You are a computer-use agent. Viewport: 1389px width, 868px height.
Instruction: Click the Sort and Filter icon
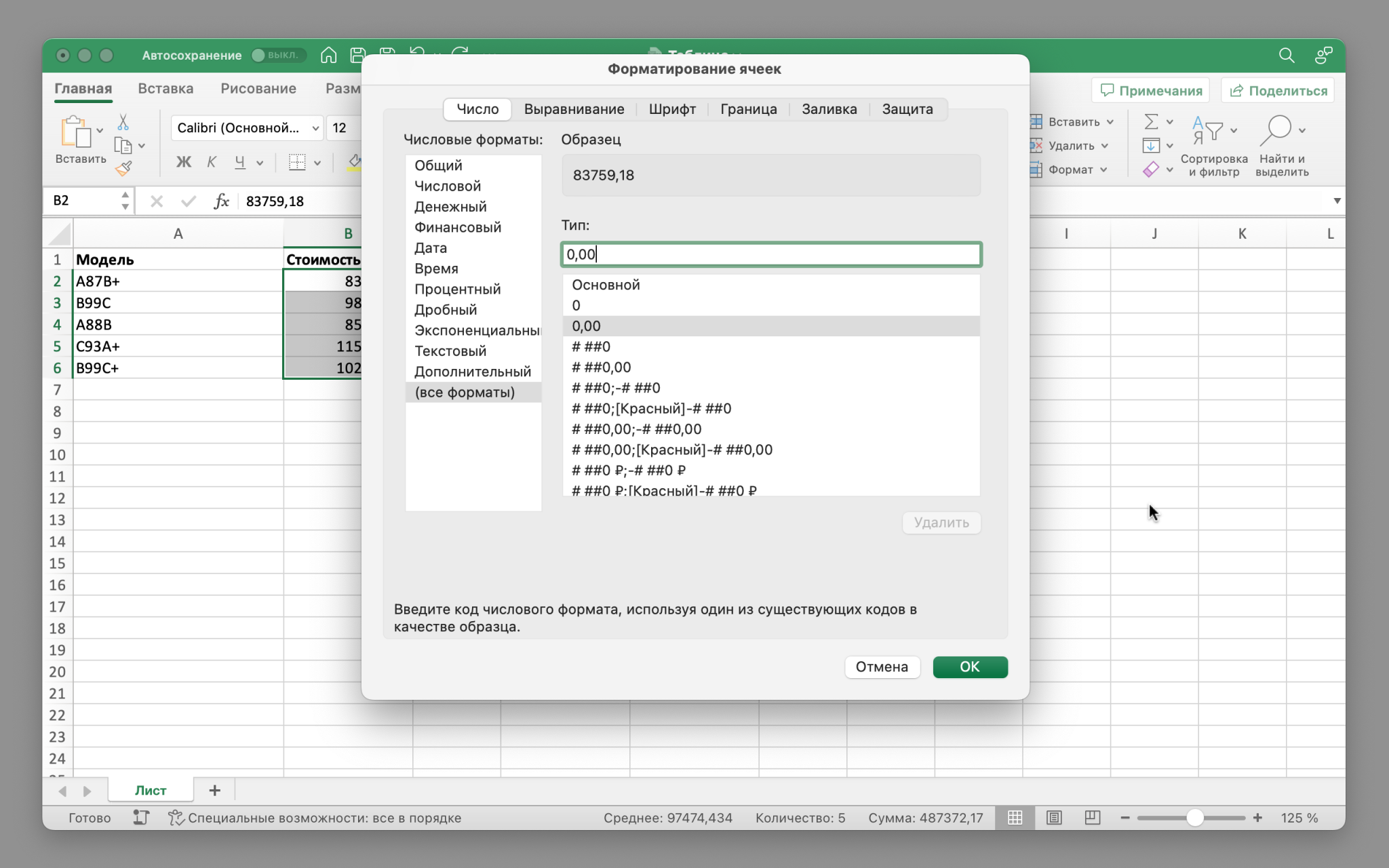coord(1207,130)
